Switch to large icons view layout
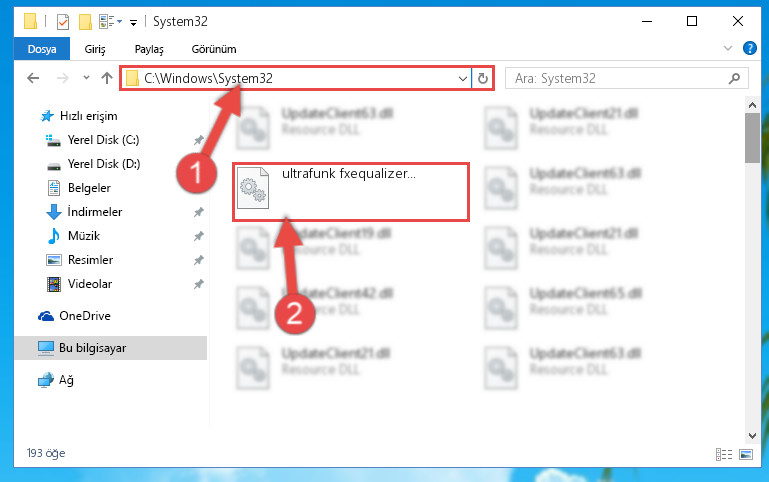This screenshot has width=769, height=482. [746, 455]
